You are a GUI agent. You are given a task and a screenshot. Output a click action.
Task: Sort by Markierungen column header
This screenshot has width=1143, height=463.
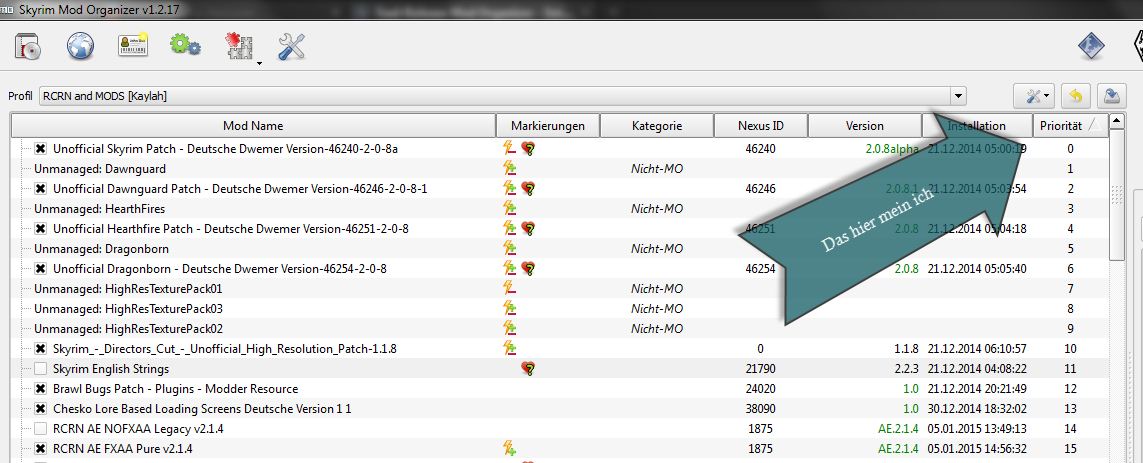tap(547, 125)
